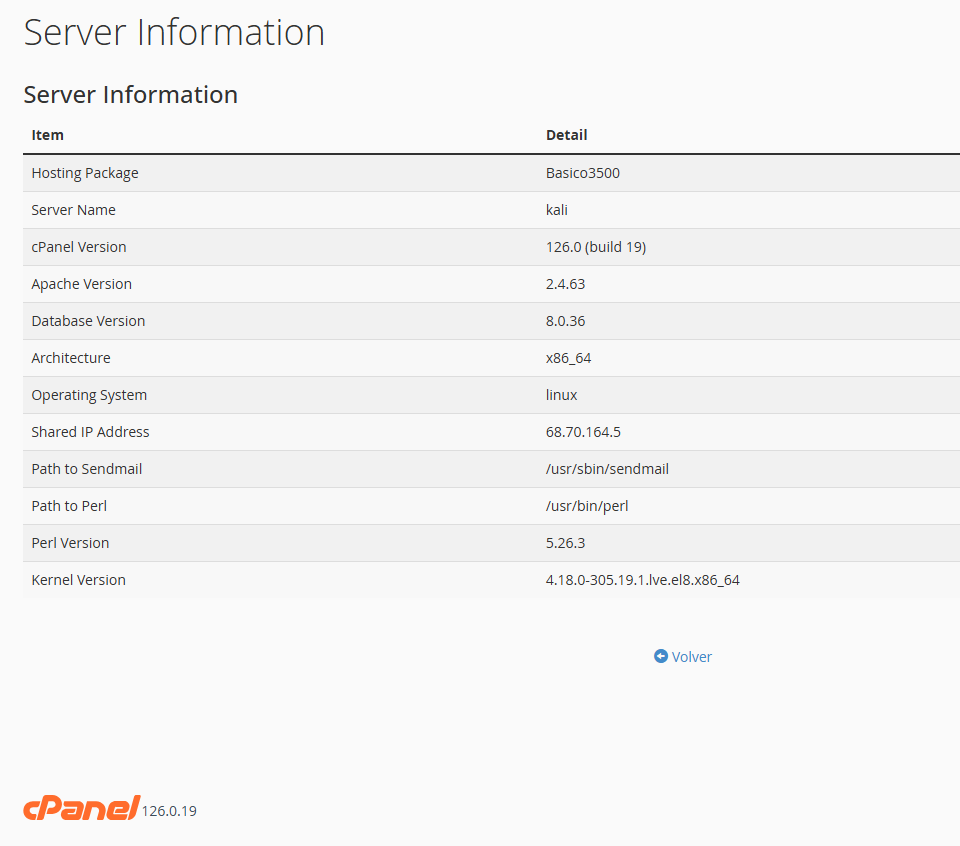Click the Server Information section subheading
960x846 pixels.
coord(130,95)
